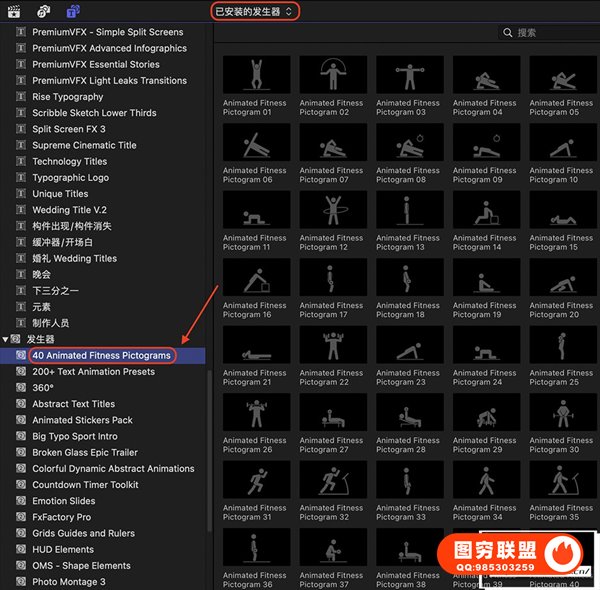The image size is (600, 590).
Task: Click the generator icon beside HUD Elements
Action: [x=21, y=550]
